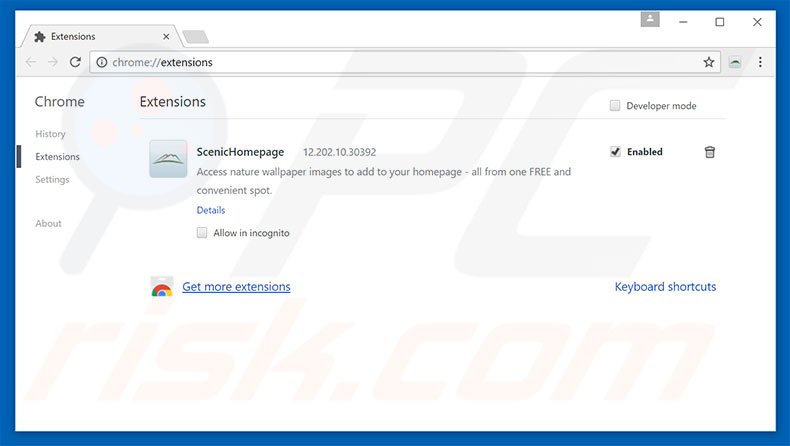Viewport: 790px width, 446px height.
Task: Open the user profile icon in title bar
Action: coord(650,20)
